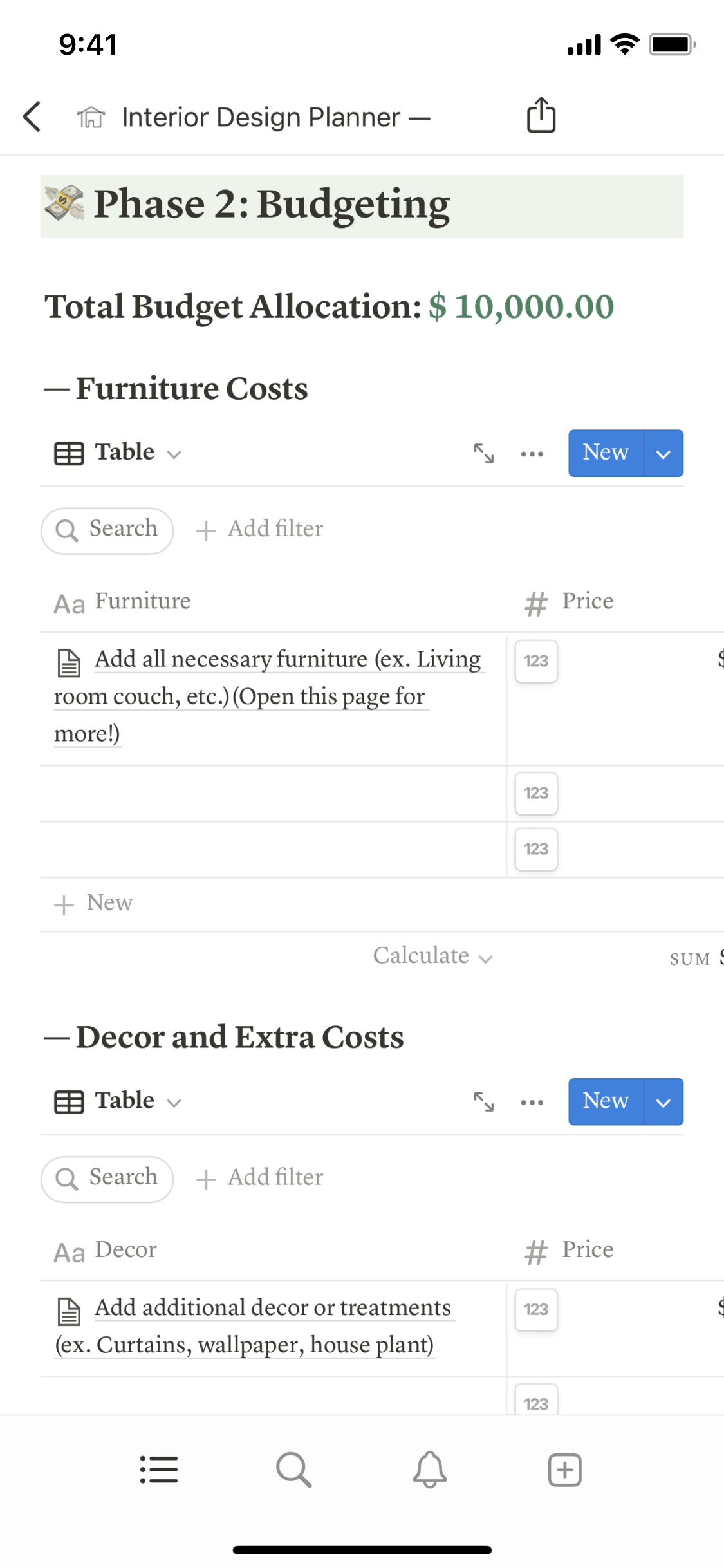Tap the bottom bar search icon

tap(293, 1470)
